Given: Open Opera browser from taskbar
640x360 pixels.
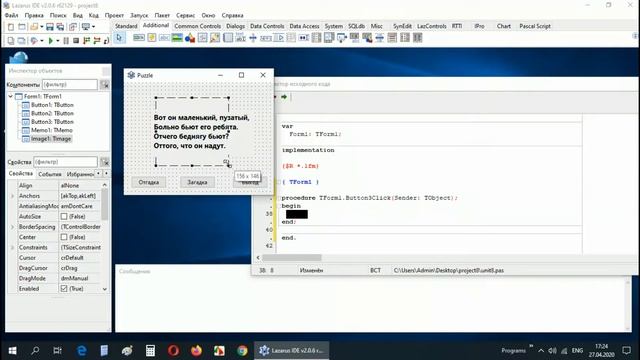Looking at the screenshot, I should (x=173, y=350).
